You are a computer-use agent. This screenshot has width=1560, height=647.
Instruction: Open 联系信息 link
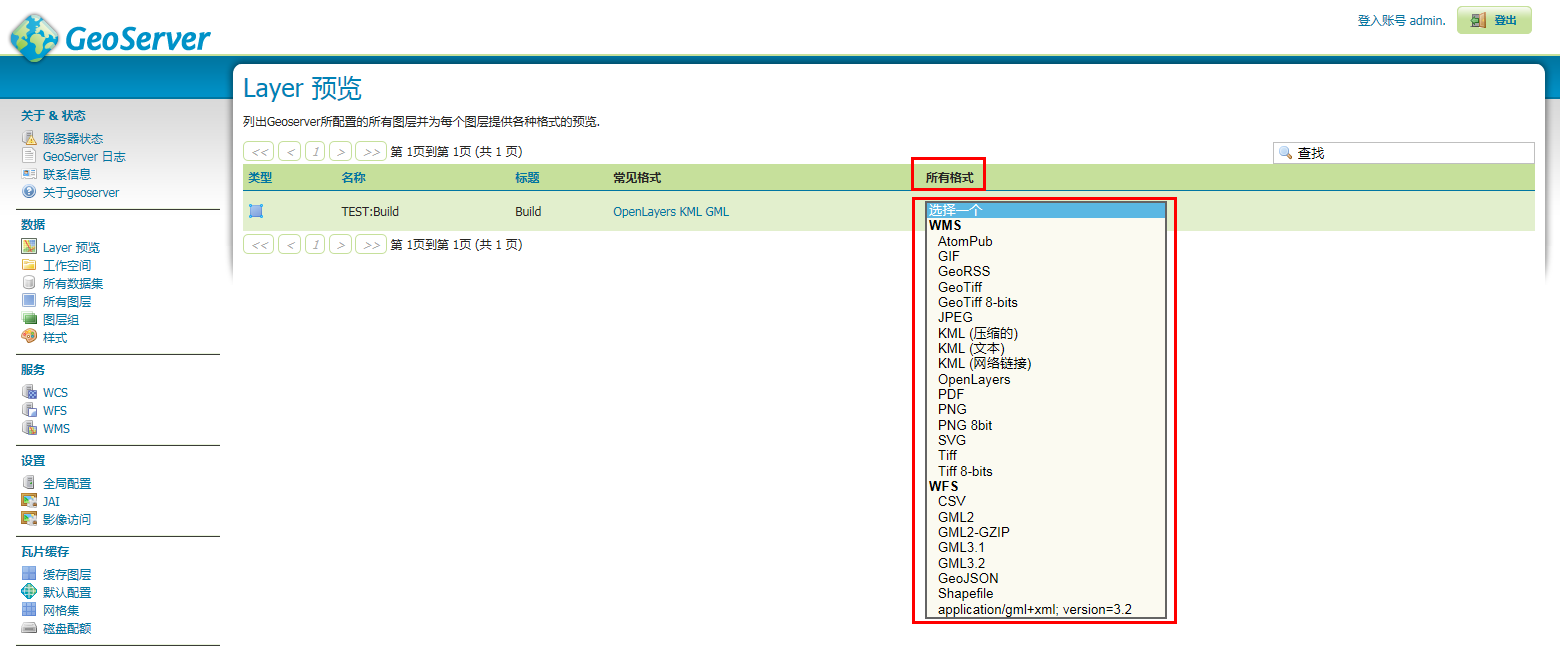(x=67, y=175)
